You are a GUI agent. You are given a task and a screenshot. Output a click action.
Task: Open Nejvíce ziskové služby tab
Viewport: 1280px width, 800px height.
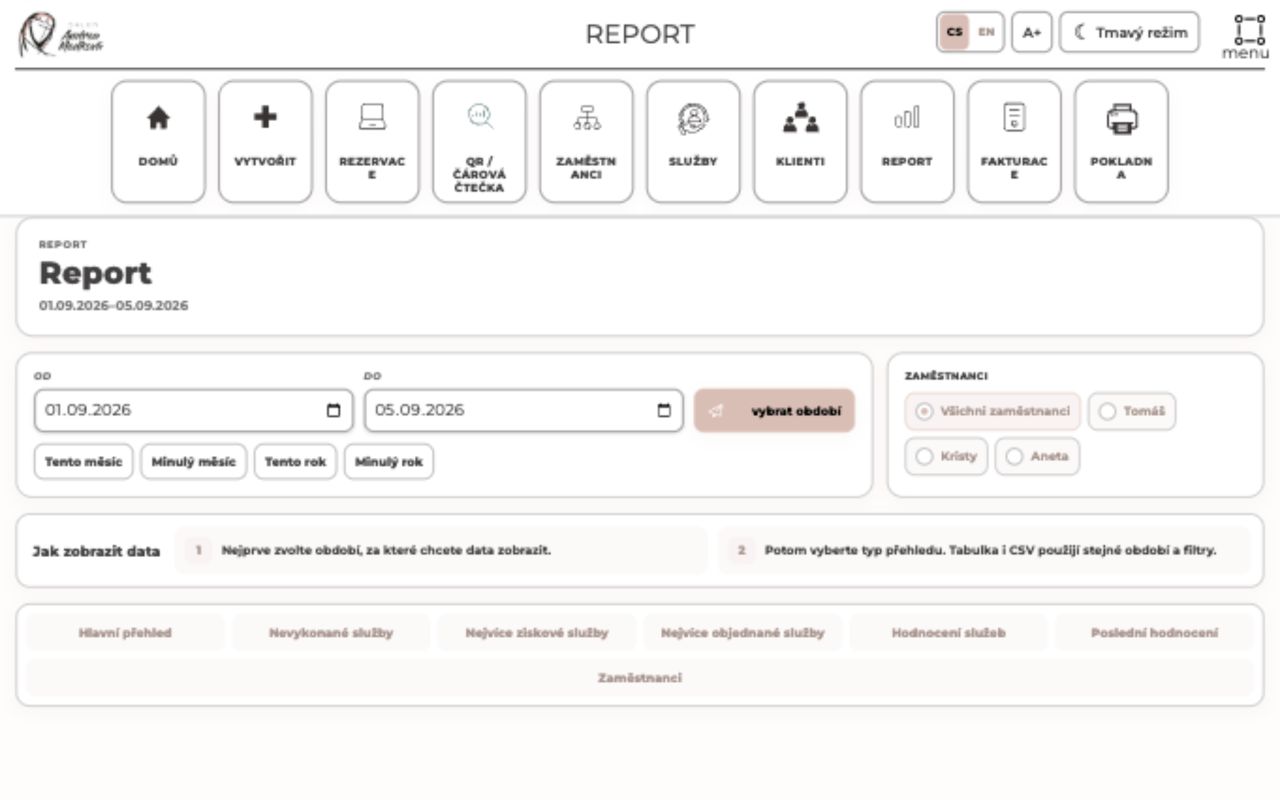tap(537, 633)
